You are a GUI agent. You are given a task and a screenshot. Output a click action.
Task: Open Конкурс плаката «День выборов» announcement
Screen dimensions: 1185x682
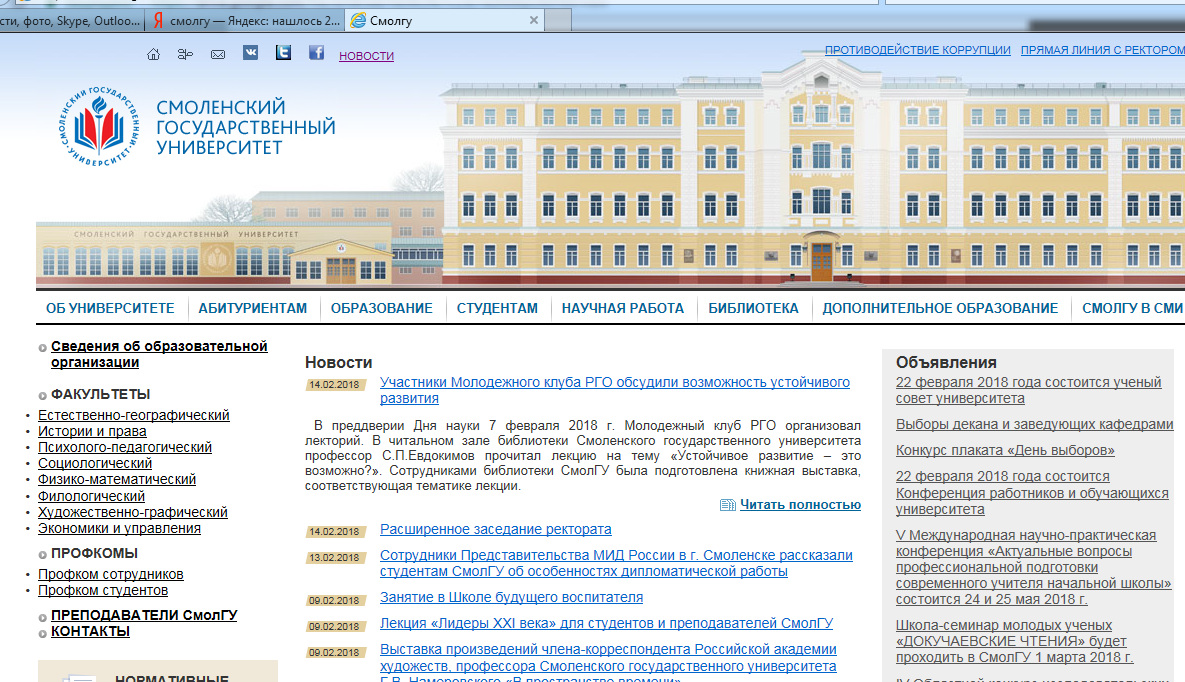(x=1005, y=450)
